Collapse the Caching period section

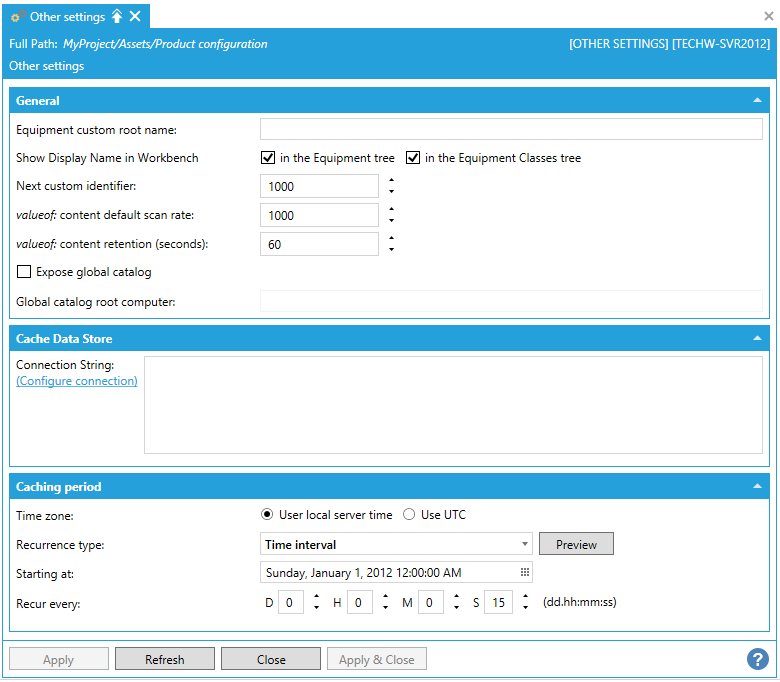tap(757, 487)
